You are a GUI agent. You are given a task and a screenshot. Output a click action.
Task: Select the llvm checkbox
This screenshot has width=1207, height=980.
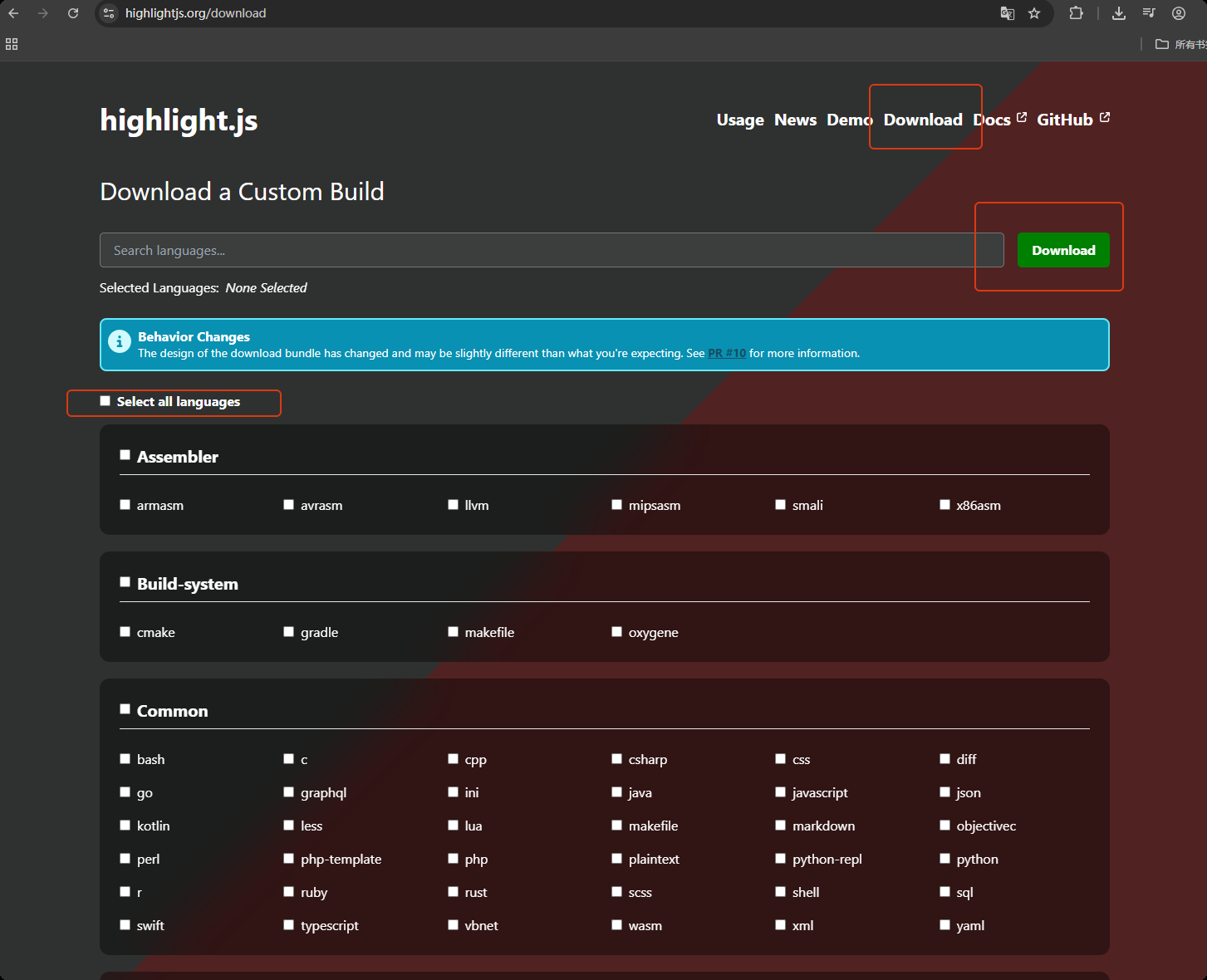pos(453,505)
